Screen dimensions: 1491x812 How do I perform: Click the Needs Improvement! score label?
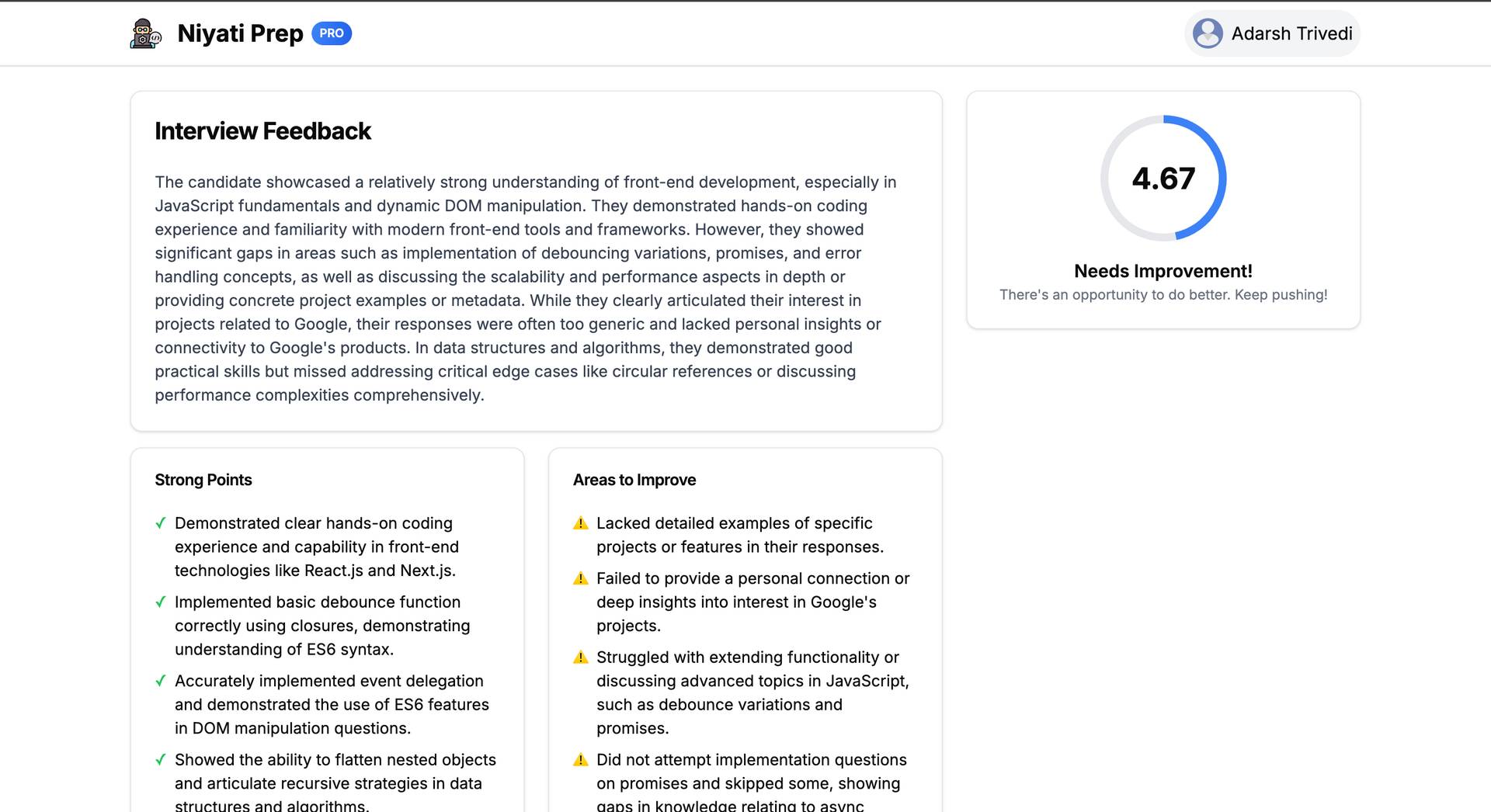[1163, 271]
